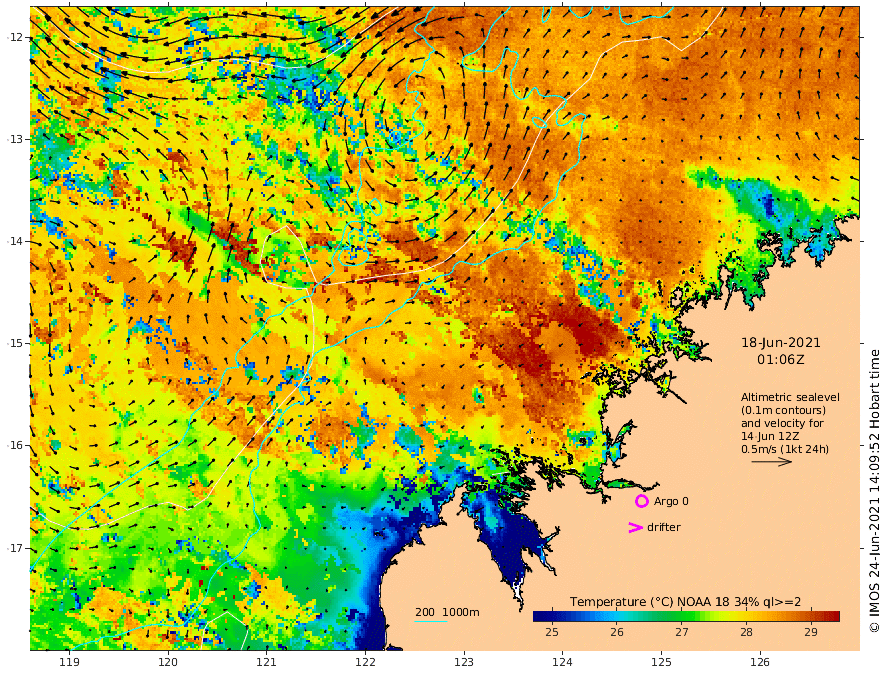Click colorbar tick label 29

point(810,632)
